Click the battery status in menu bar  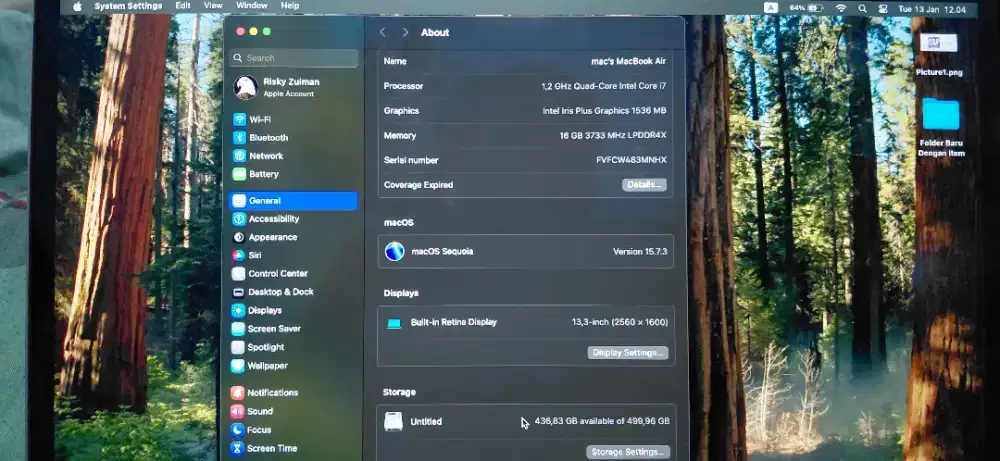[806, 8]
